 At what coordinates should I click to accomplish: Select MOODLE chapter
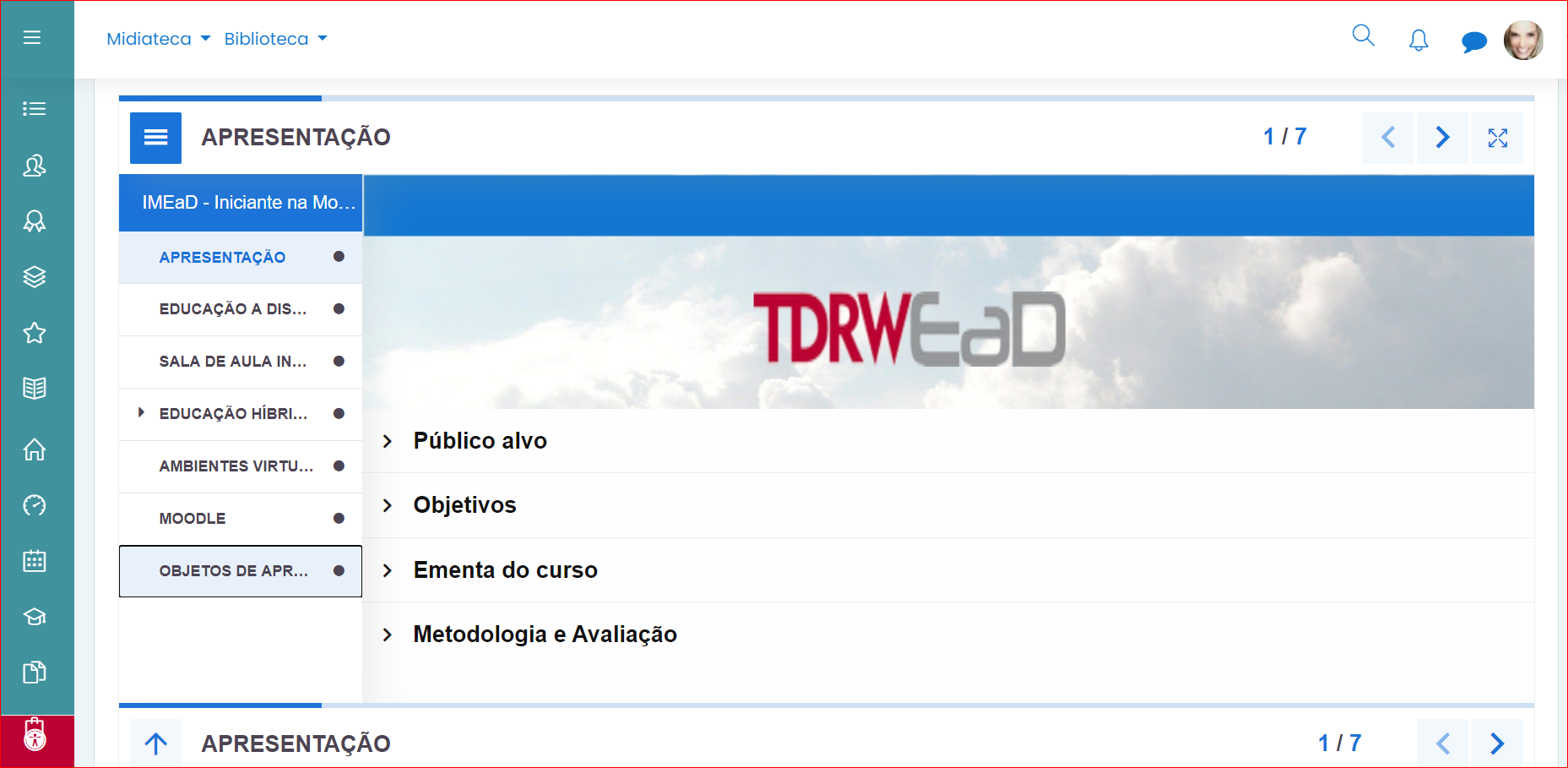coord(241,519)
